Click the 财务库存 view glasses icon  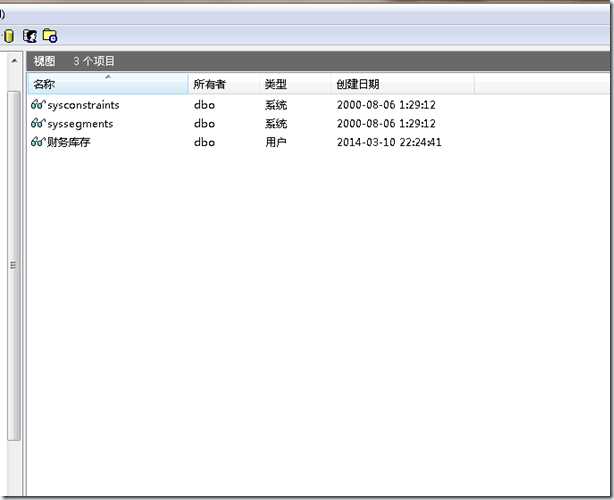38,142
